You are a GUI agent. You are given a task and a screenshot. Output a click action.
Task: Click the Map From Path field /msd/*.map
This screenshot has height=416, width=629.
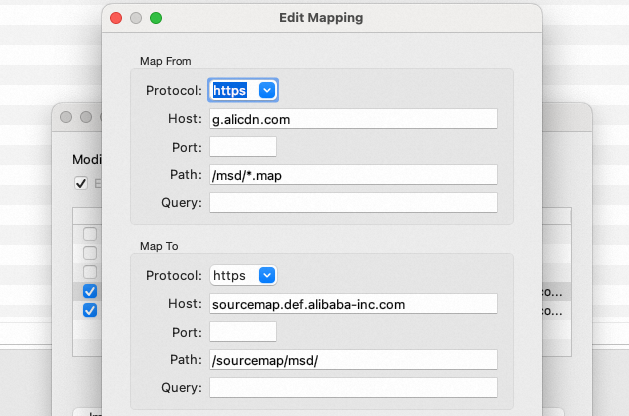coord(353,174)
